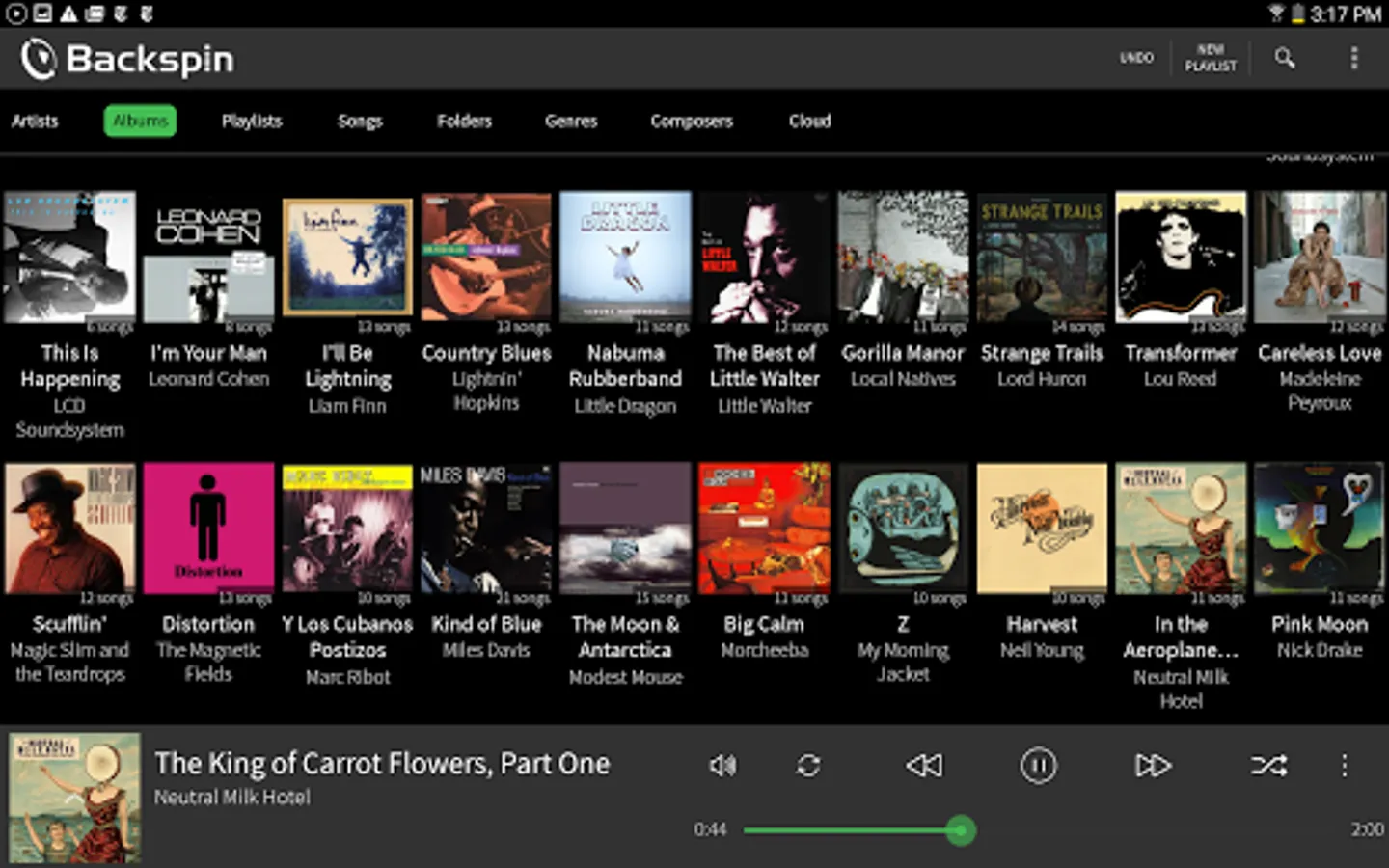1389x868 pixels.
Task: Create a playlist with NEW PLAYLIST
Action: point(1211,58)
